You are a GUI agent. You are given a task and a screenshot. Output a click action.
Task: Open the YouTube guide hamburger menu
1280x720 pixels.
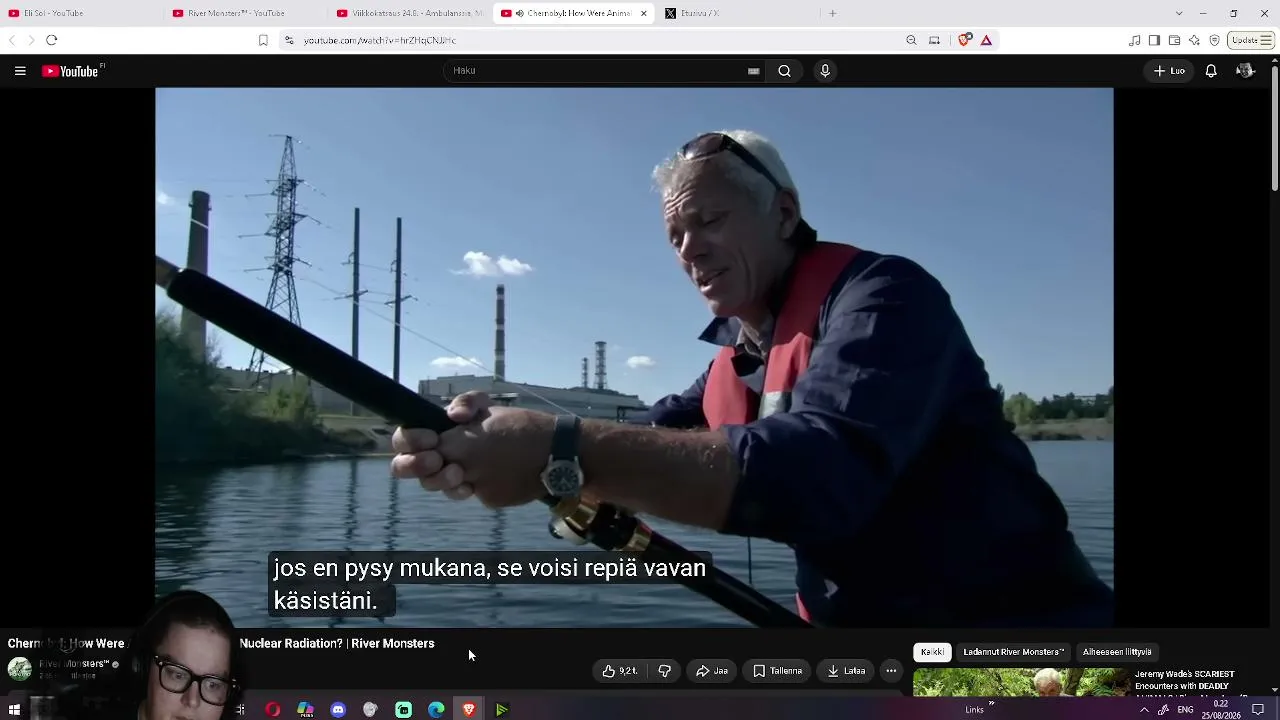[20, 71]
